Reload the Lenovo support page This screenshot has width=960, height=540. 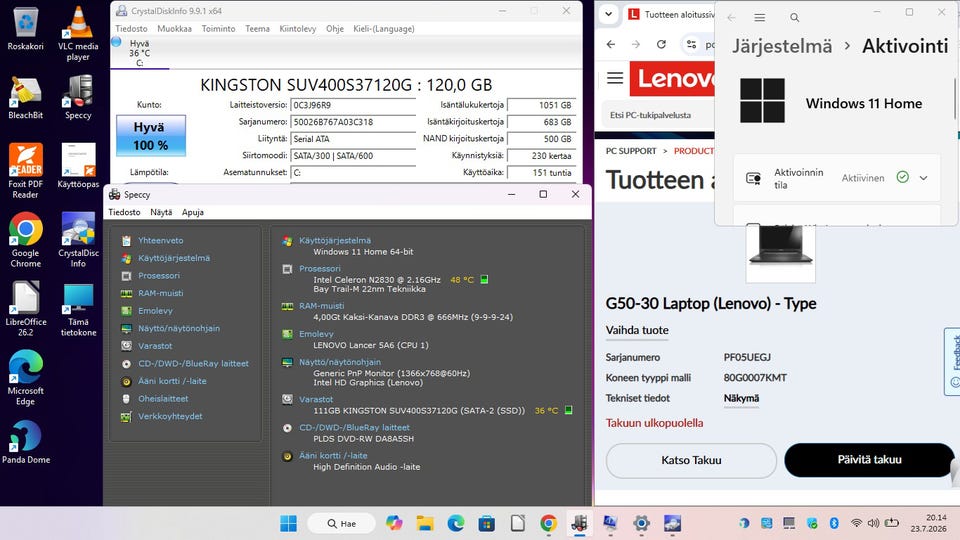tap(661, 44)
